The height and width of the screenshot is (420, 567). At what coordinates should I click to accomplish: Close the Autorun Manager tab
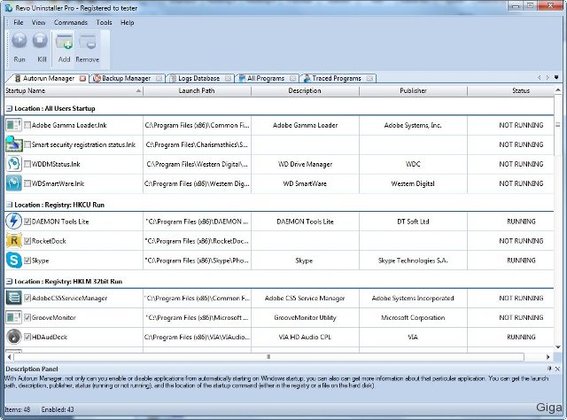tap(83, 78)
